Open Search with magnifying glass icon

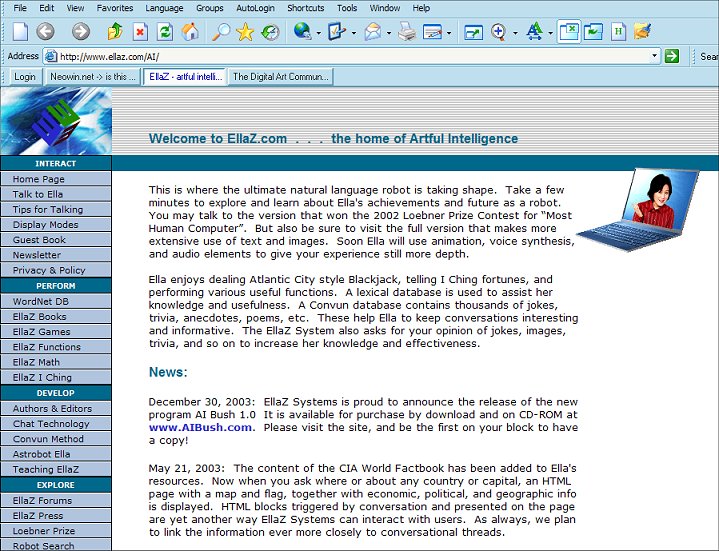tap(221, 32)
